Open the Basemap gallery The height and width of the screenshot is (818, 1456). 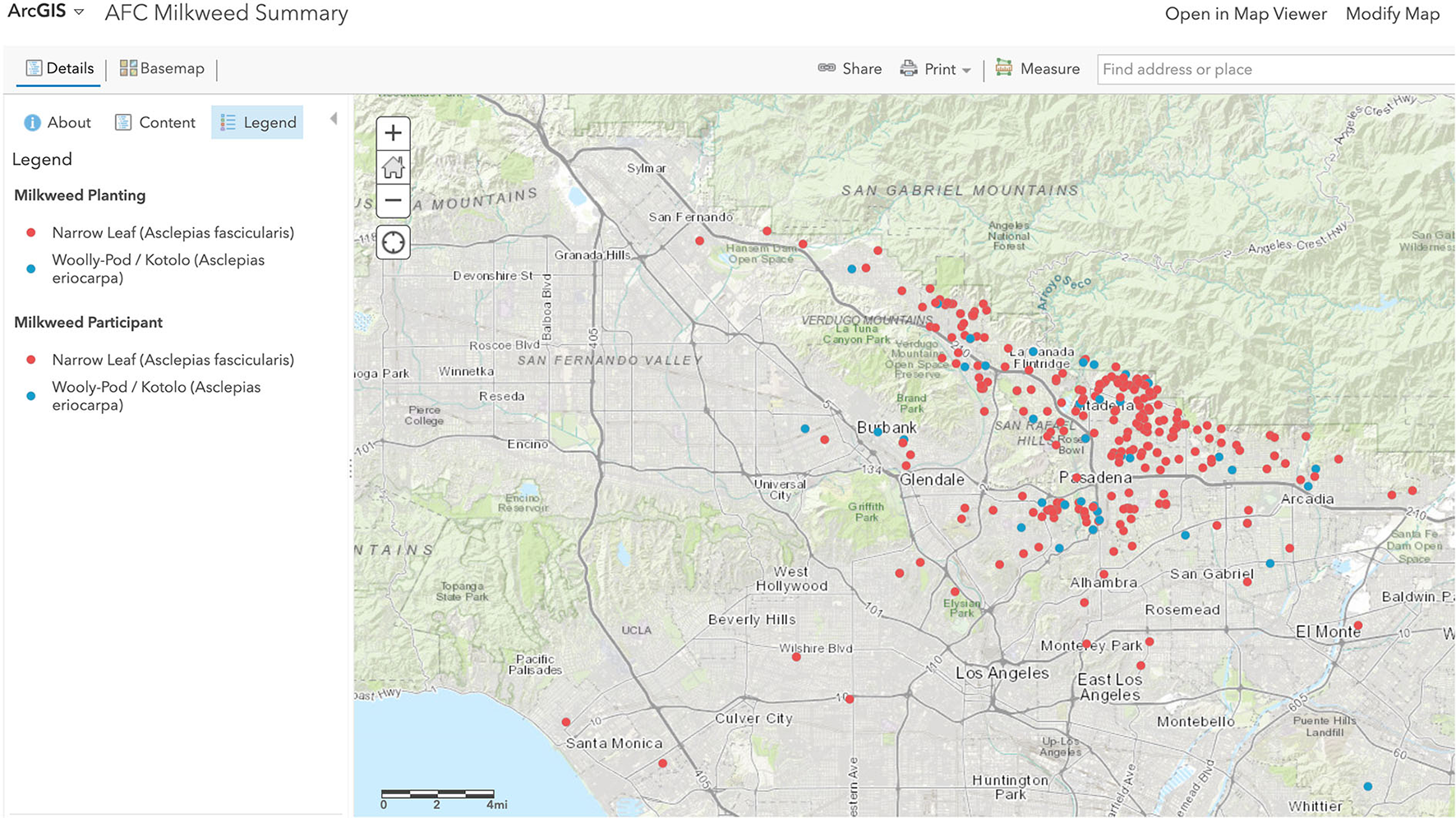tap(162, 68)
